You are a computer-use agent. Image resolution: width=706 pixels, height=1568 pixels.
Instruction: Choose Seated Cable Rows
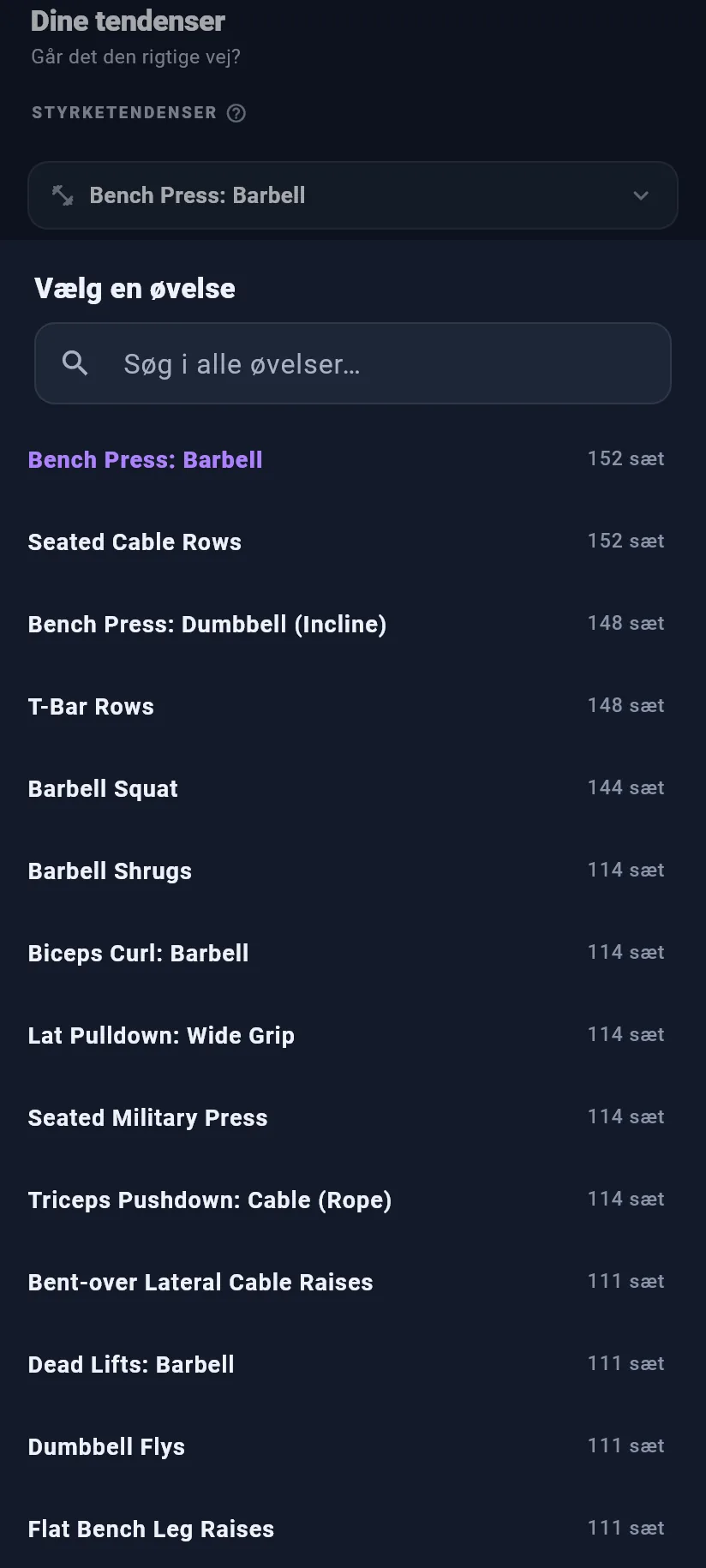tap(353, 542)
